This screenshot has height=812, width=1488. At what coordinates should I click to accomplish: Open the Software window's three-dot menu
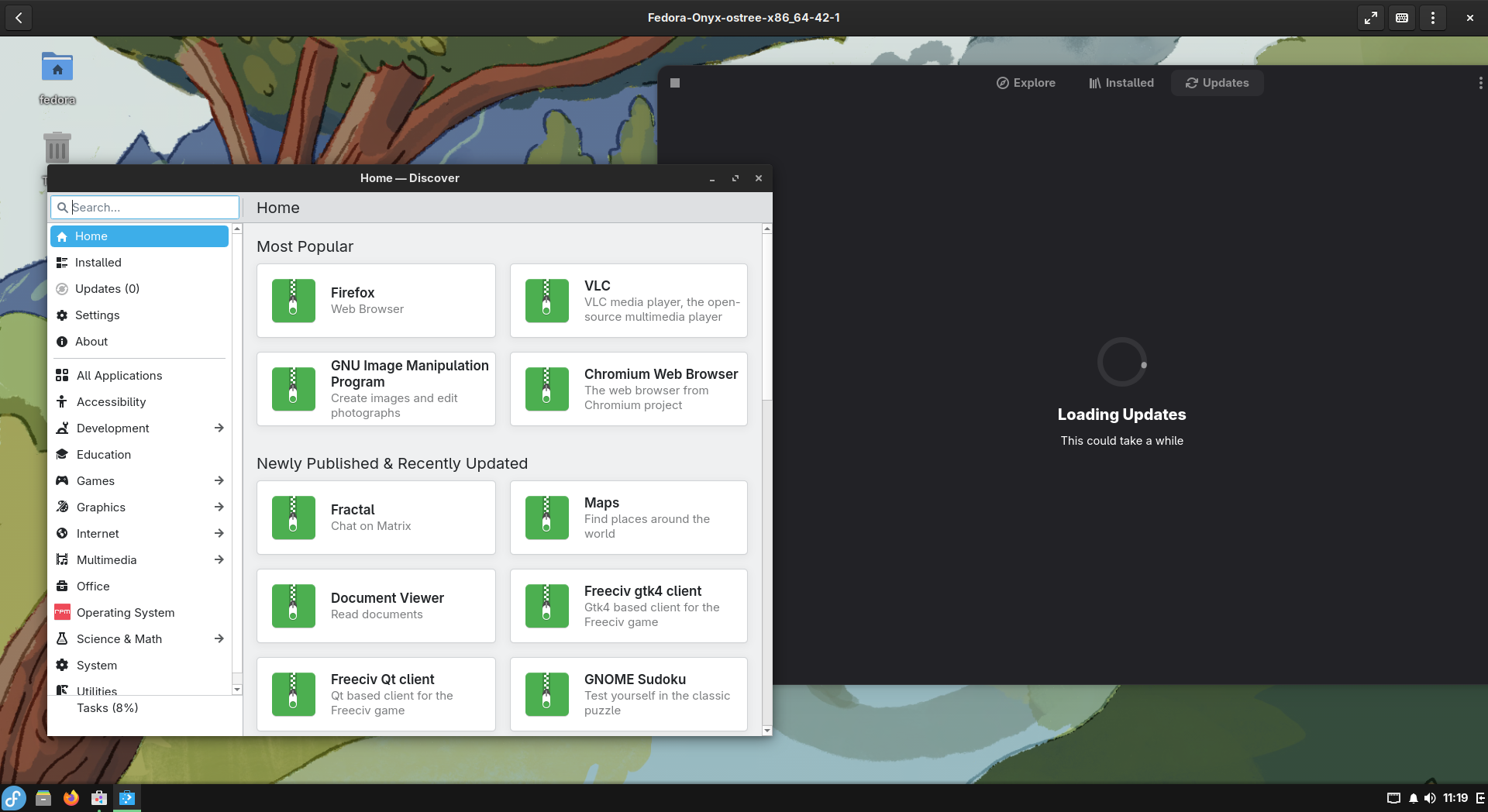(1480, 83)
